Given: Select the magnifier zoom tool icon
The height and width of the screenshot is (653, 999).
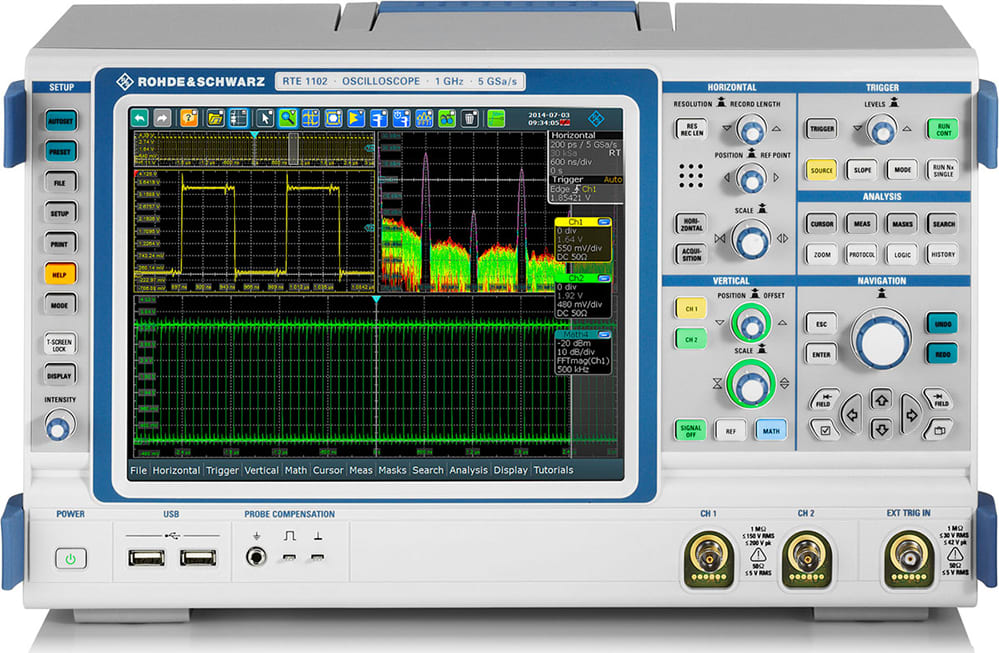Looking at the screenshot, I should (x=287, y=118).
